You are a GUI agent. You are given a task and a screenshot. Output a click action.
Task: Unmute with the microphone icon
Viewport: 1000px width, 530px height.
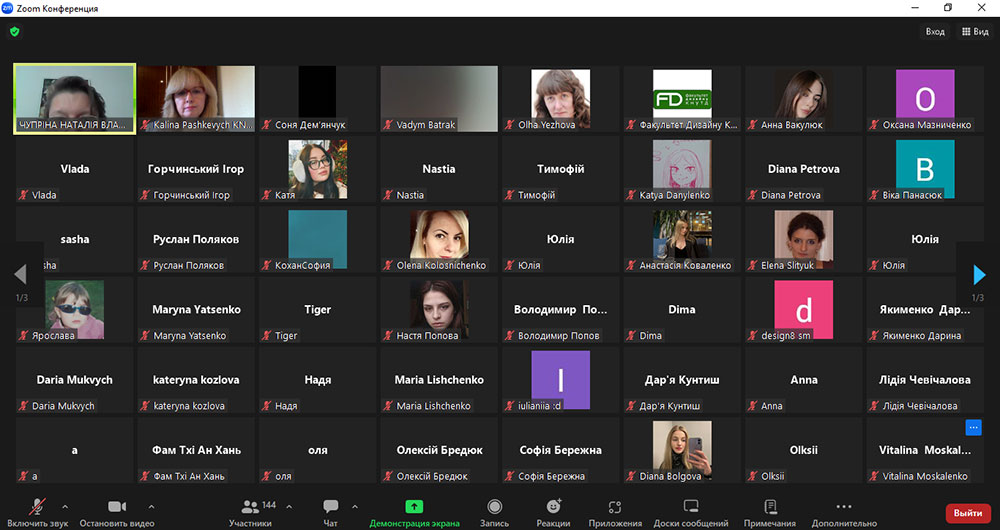click(x=37, y=506)
